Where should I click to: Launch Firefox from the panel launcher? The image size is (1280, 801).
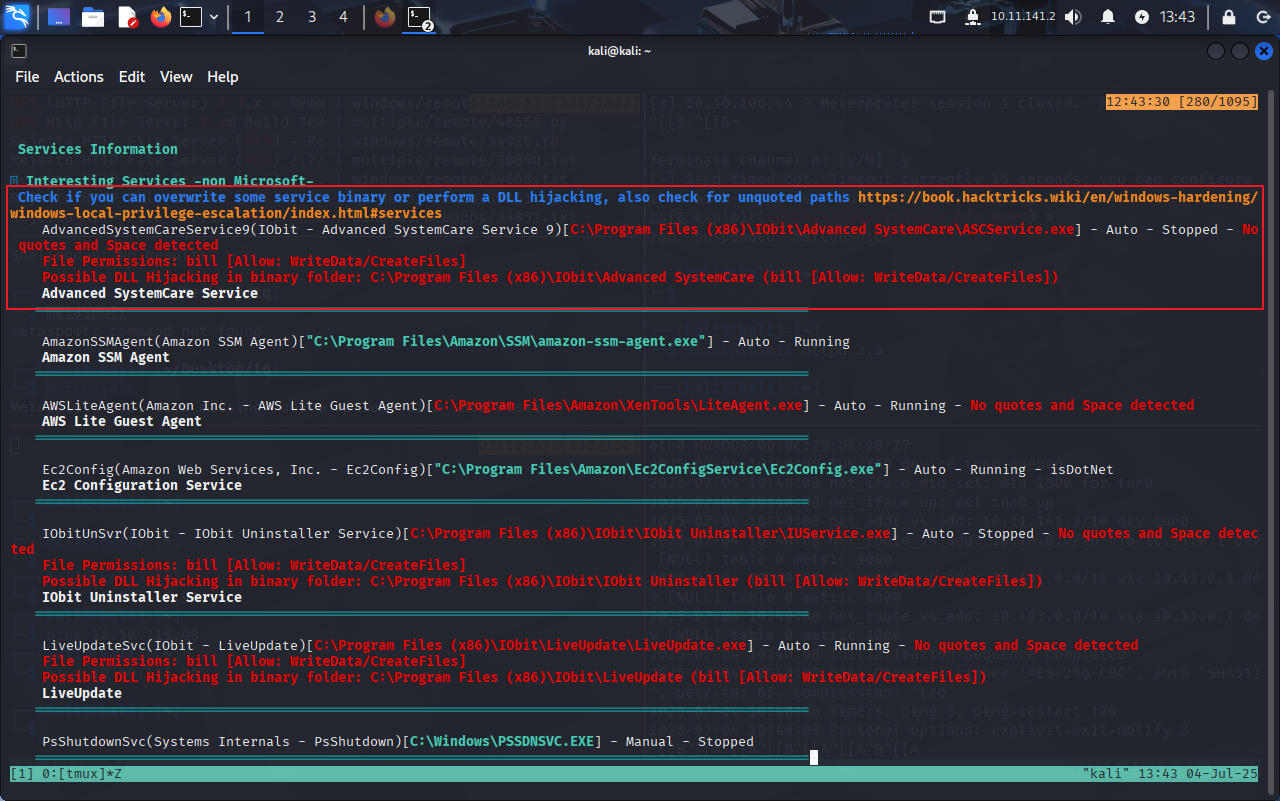[160, 17]
